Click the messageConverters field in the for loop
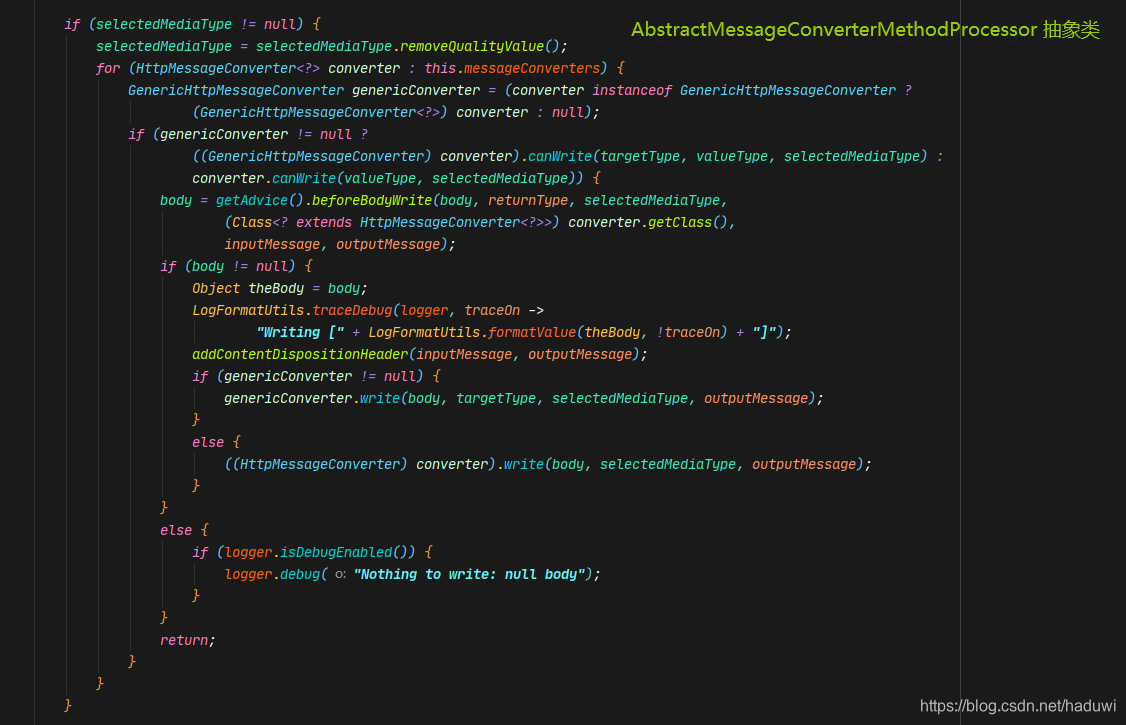 click(532, 68)
